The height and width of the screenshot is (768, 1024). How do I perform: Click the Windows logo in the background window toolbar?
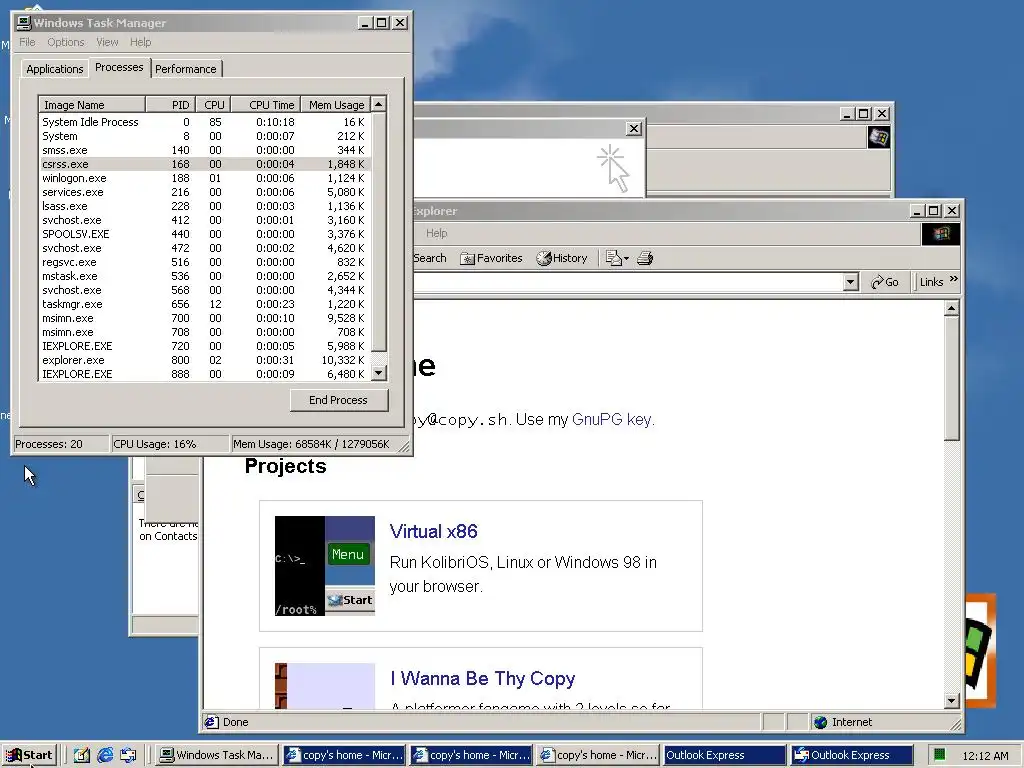click(878, 138)
